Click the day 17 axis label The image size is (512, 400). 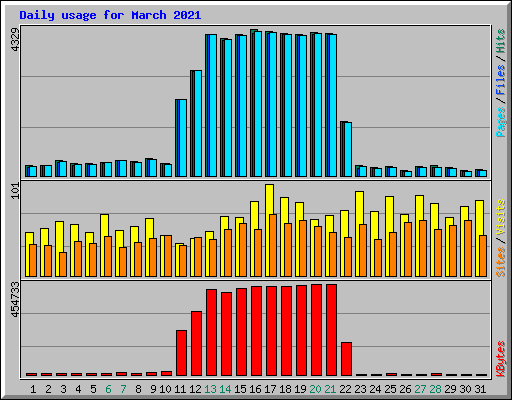[x=270, y=389]
